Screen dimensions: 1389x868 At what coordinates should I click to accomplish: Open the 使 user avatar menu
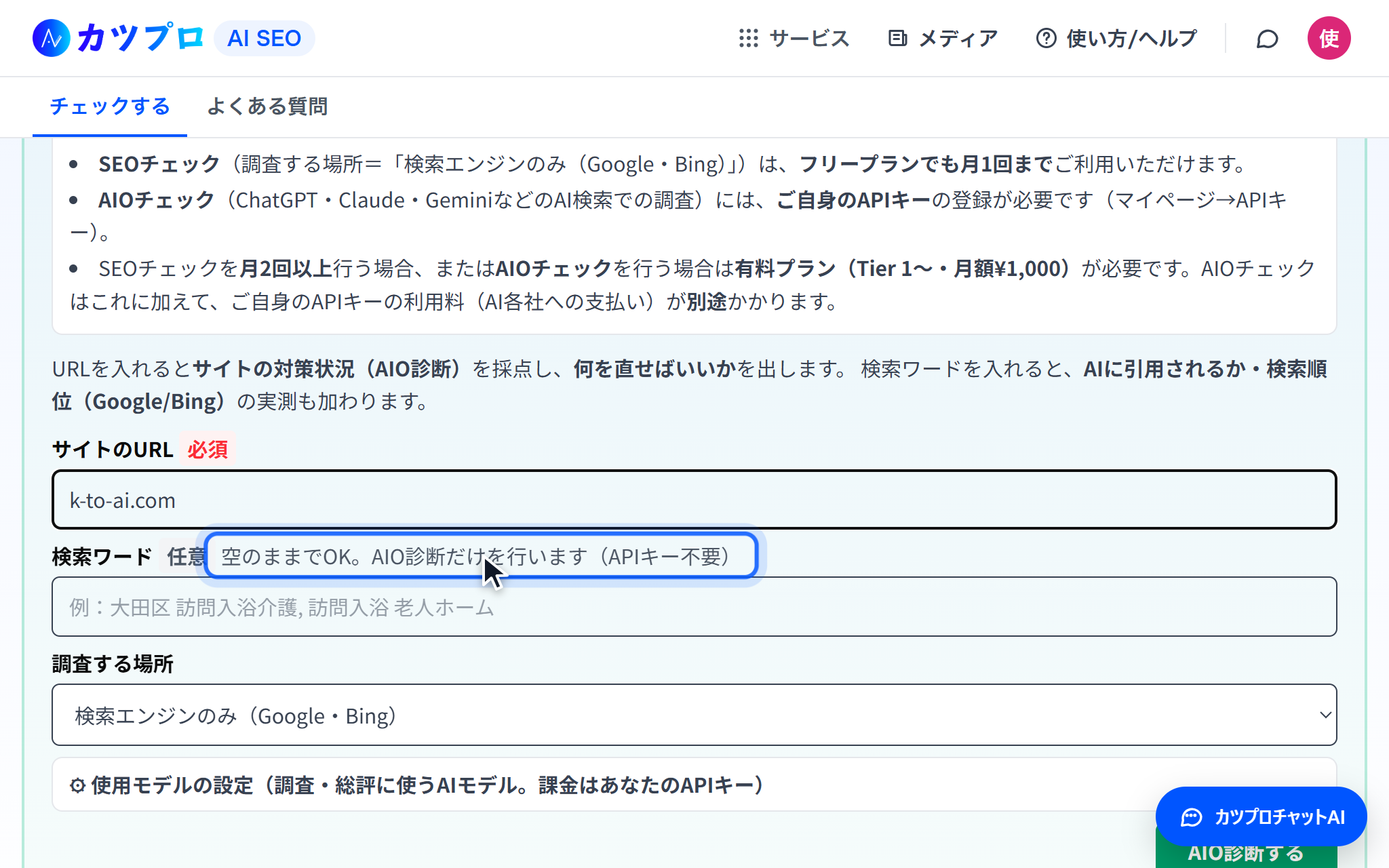point(1329,38)
